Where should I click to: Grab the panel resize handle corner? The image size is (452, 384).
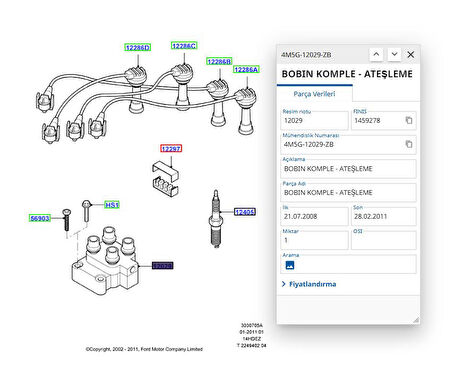pyautogui.click(x=416, y=320)
